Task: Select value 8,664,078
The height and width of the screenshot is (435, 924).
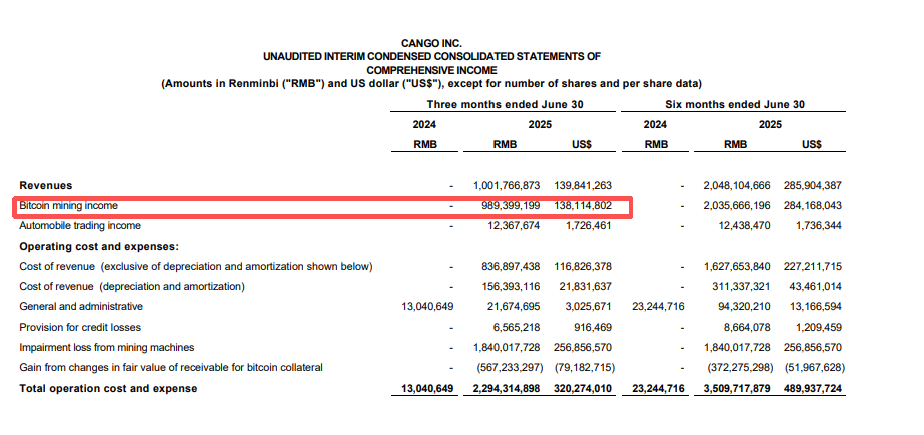Action: point(747,327)
